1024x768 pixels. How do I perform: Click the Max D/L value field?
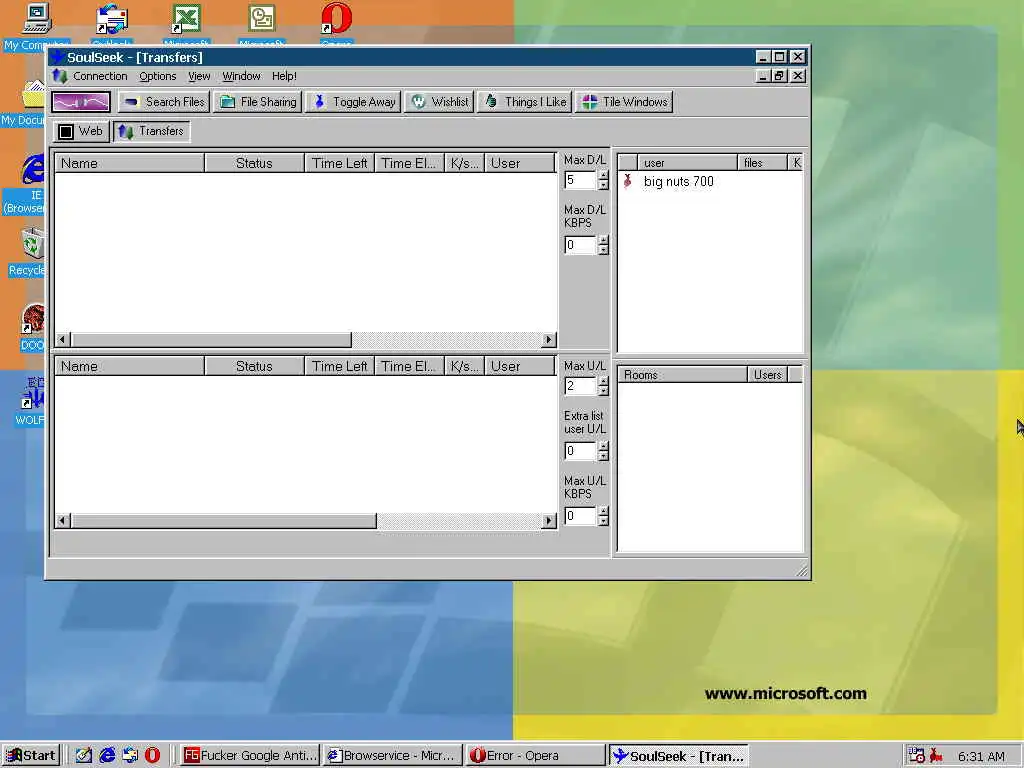tap(580, 180)
